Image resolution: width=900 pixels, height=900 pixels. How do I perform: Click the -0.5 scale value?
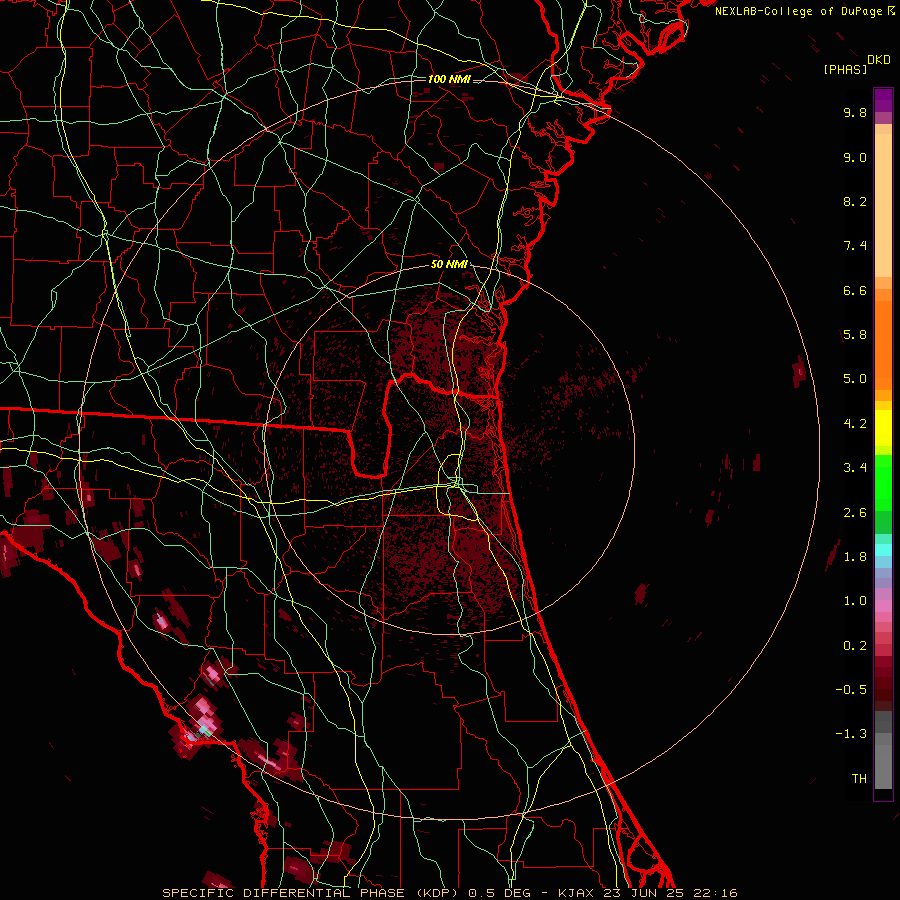click(851, 690)
